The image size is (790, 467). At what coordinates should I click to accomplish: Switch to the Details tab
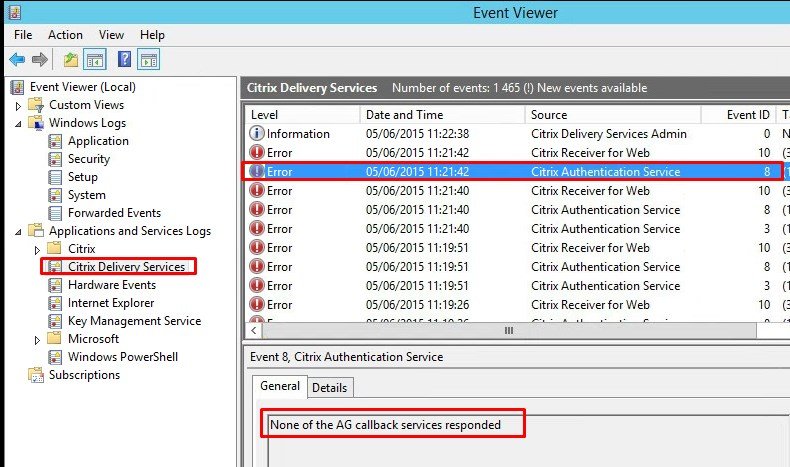tap(330, 387)
